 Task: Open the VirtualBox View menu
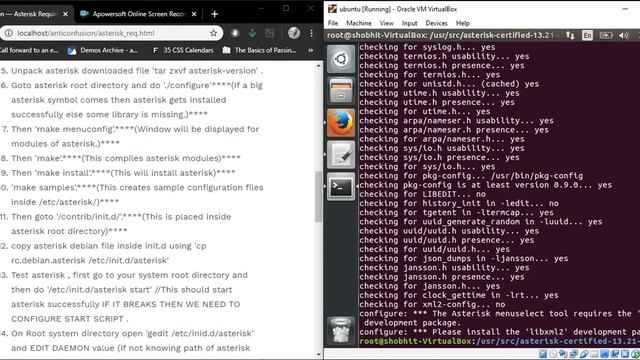coord(386,23)
